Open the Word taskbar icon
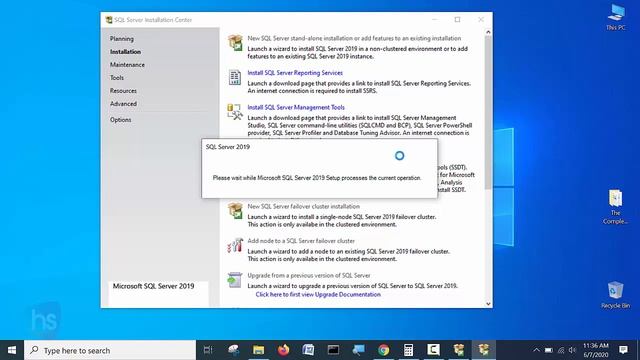 308,350
